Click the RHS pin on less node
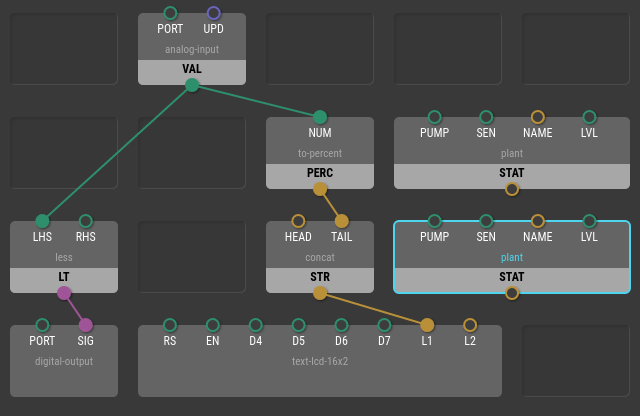Viewport: 640px width, 416px height. coord(86,221)
